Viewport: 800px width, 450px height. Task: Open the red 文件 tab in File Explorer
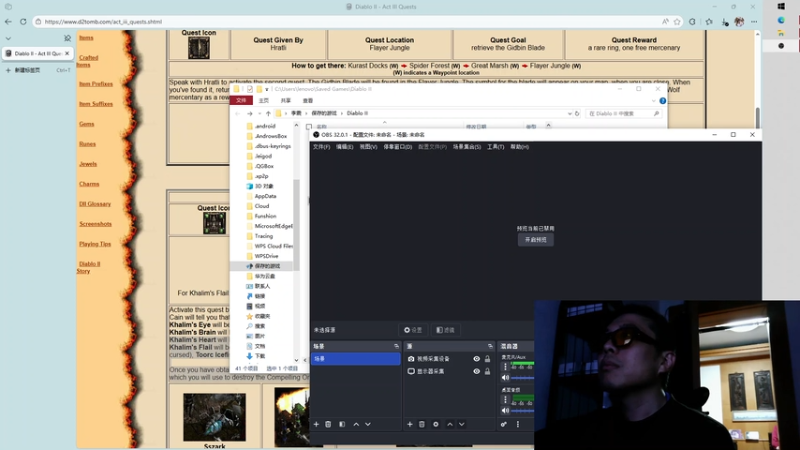click(x=241, y=101)
